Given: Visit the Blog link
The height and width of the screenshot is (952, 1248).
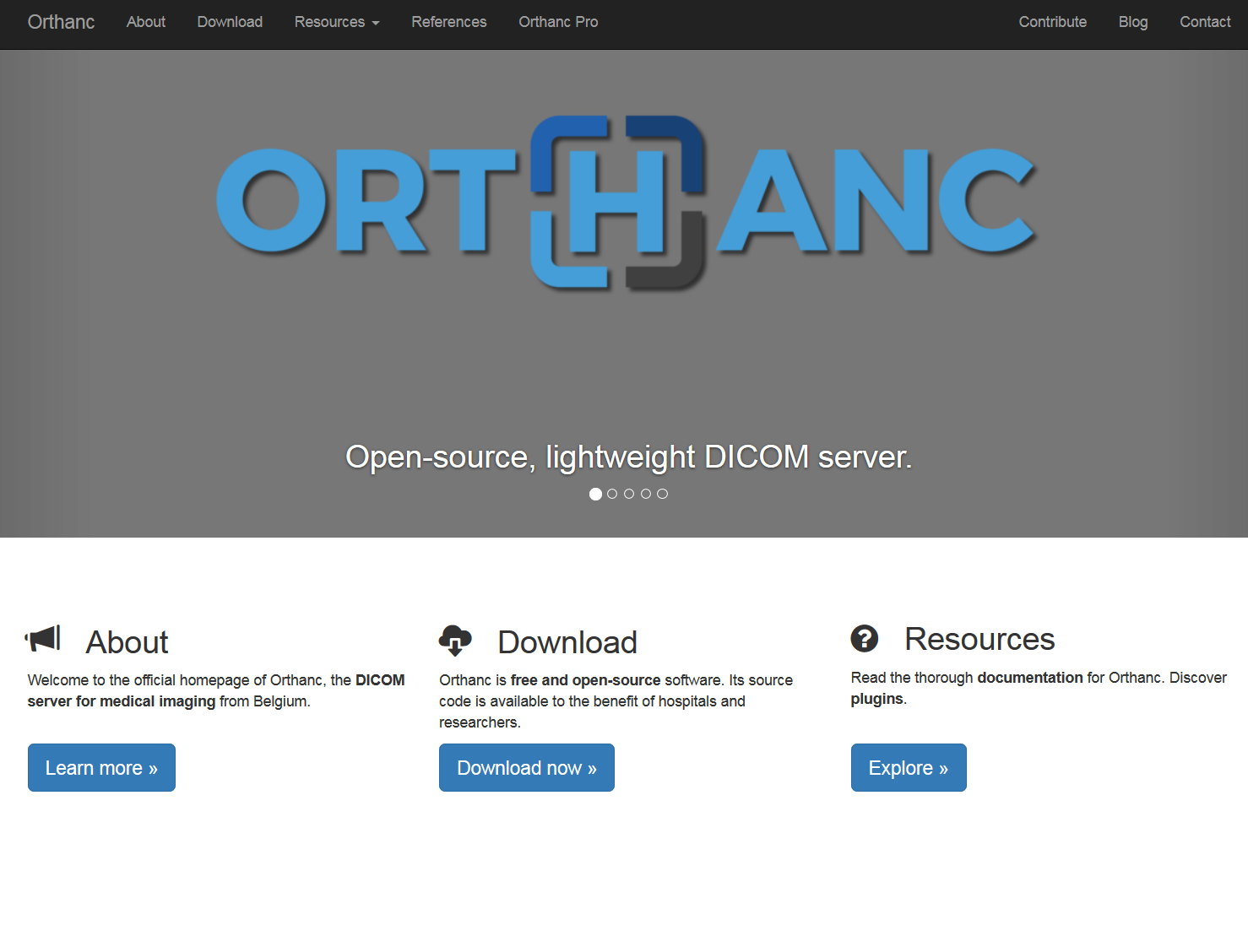Looking at the screenshot, I should coord(1133,22).
